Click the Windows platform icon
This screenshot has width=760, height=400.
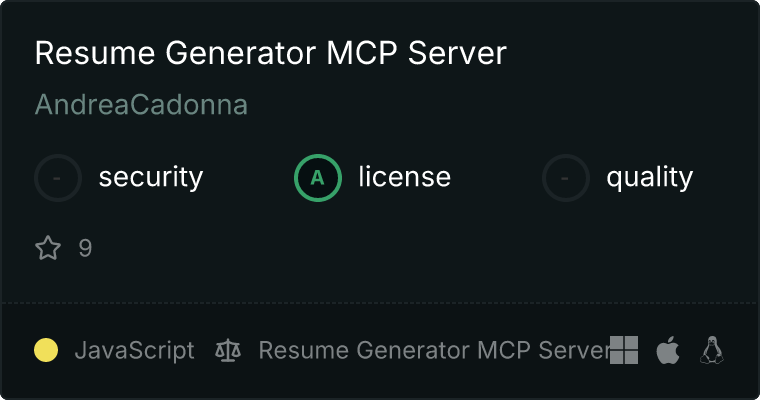pos(624,350)
